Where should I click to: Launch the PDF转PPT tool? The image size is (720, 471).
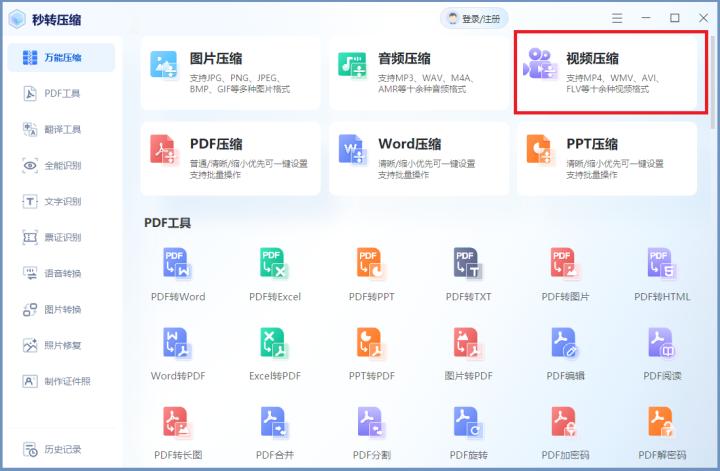point(371,275)
